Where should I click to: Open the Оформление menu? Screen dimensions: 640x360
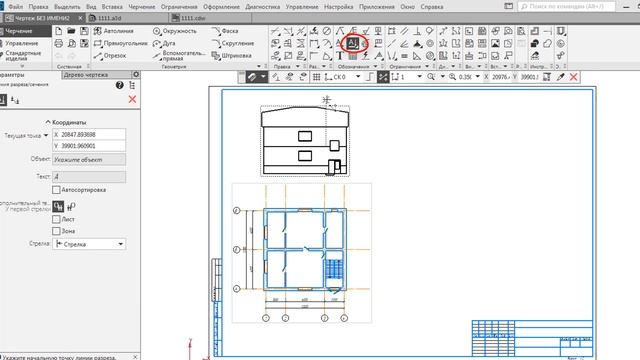(221, 7)
